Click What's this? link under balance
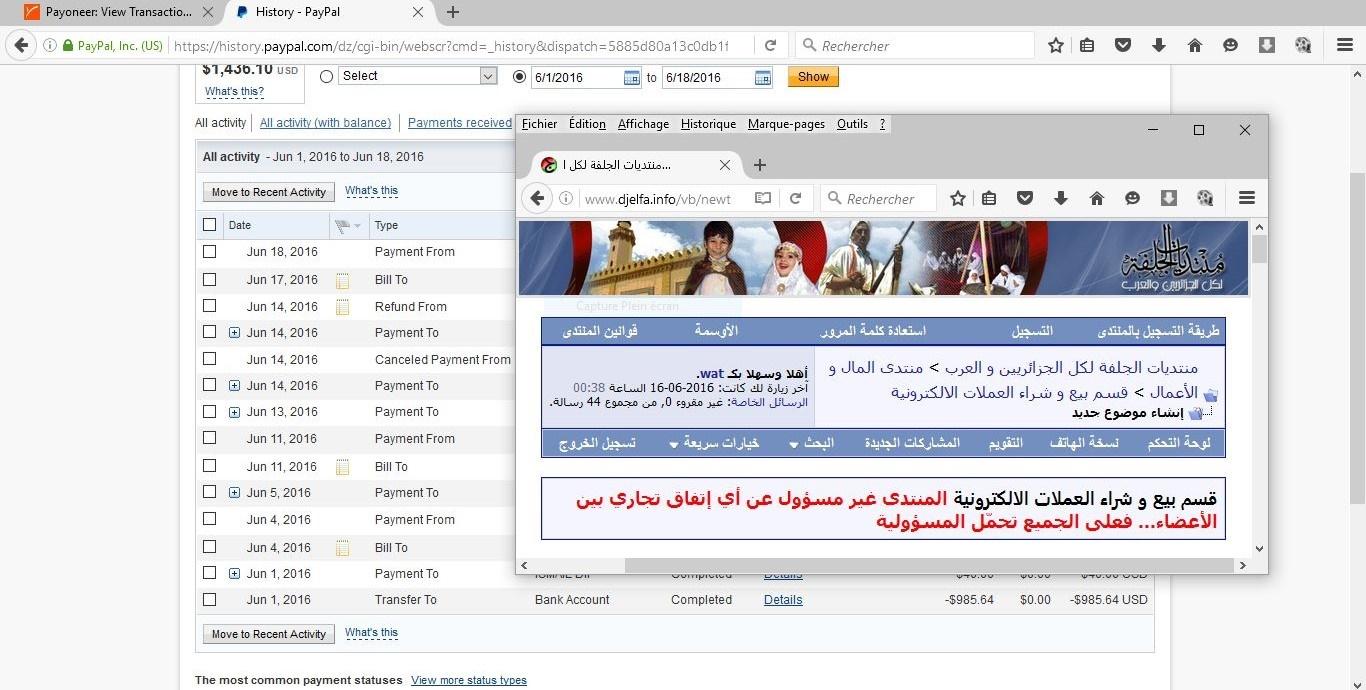The width and height of the screenshot is (1366, 690). tap(234, 92)
